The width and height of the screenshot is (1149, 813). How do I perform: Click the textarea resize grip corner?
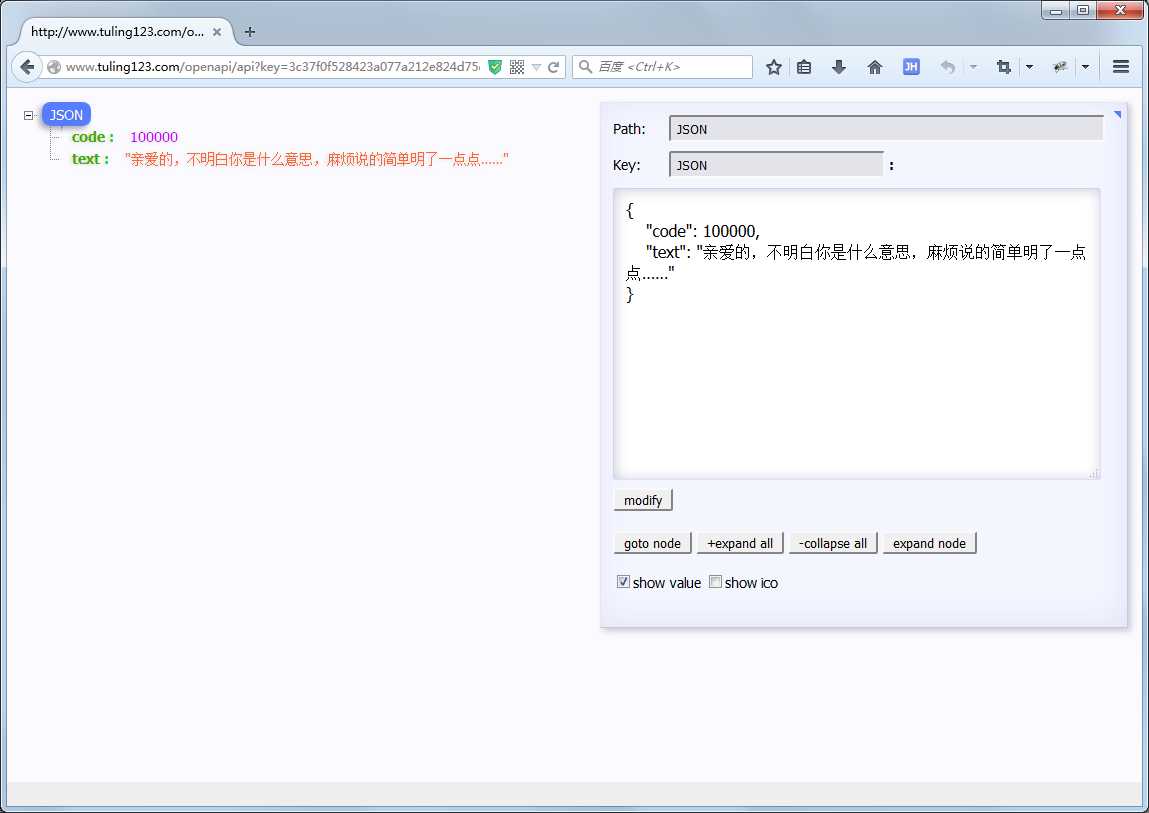pos(1093,473)
